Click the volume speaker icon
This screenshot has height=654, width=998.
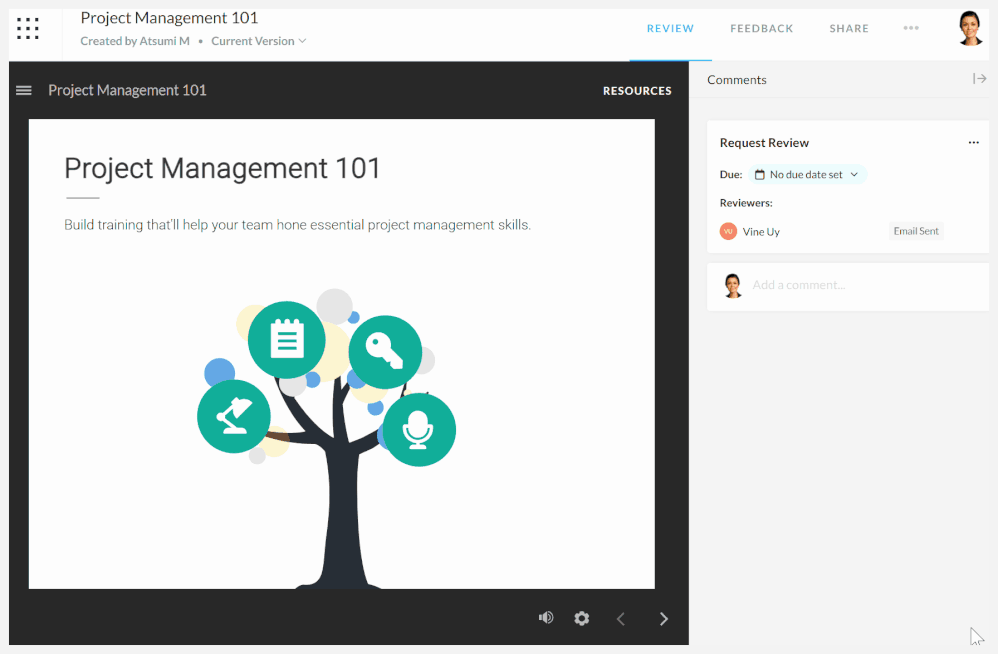pyautogui.click(x=546, y=618)
